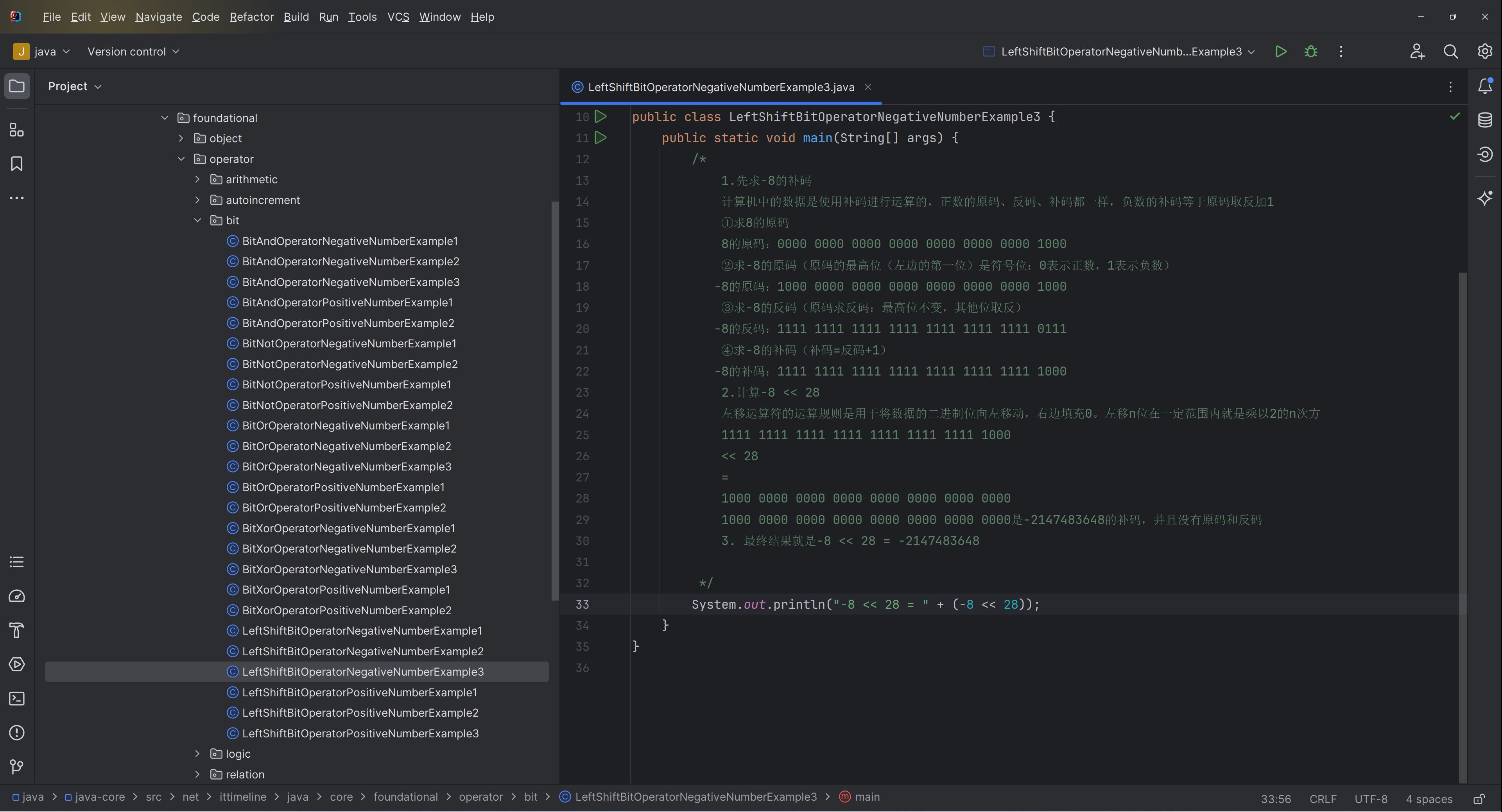Image resolution: width=1502 pixels, height=812 pixels.
Task: Click main method in breadcrumb bar
Action: (859, 797)
